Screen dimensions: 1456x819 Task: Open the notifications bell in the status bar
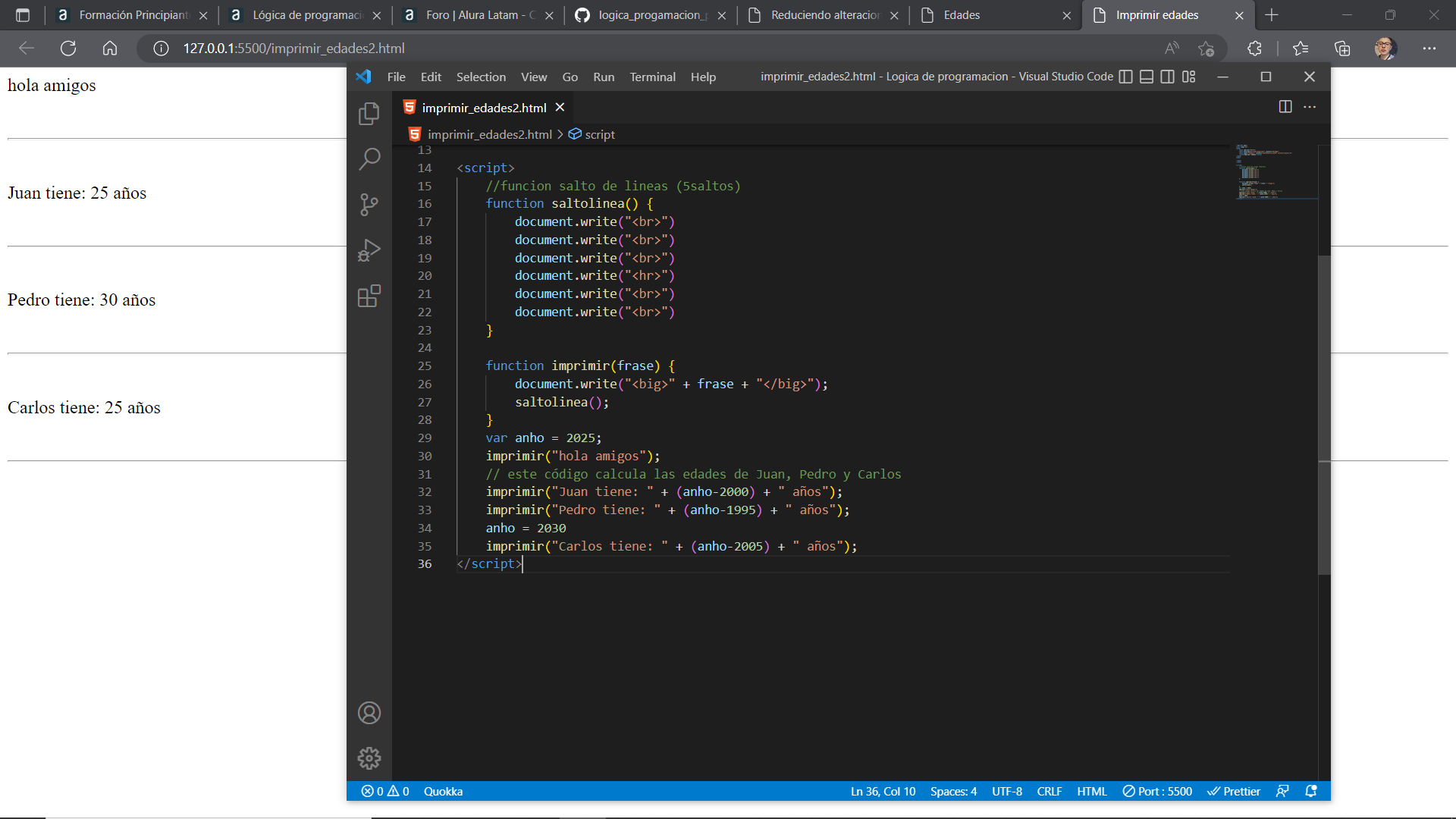click(x=1311, y=791)
